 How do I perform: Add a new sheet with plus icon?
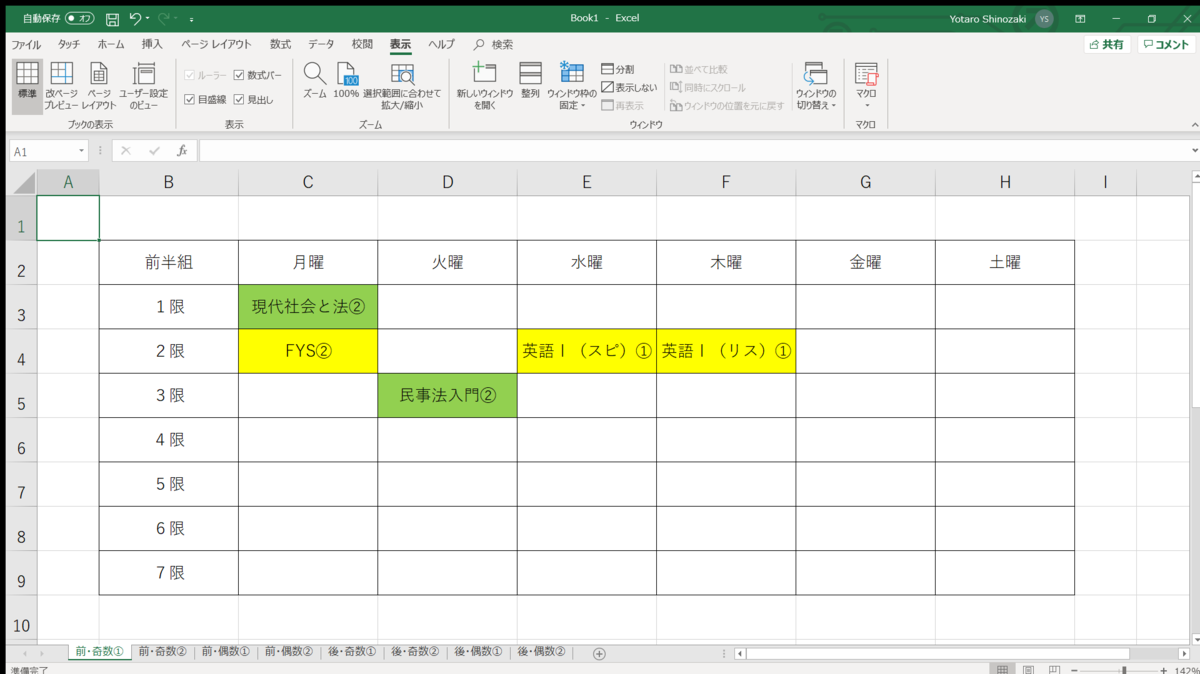pyautogui.click(x=599, y=653)
